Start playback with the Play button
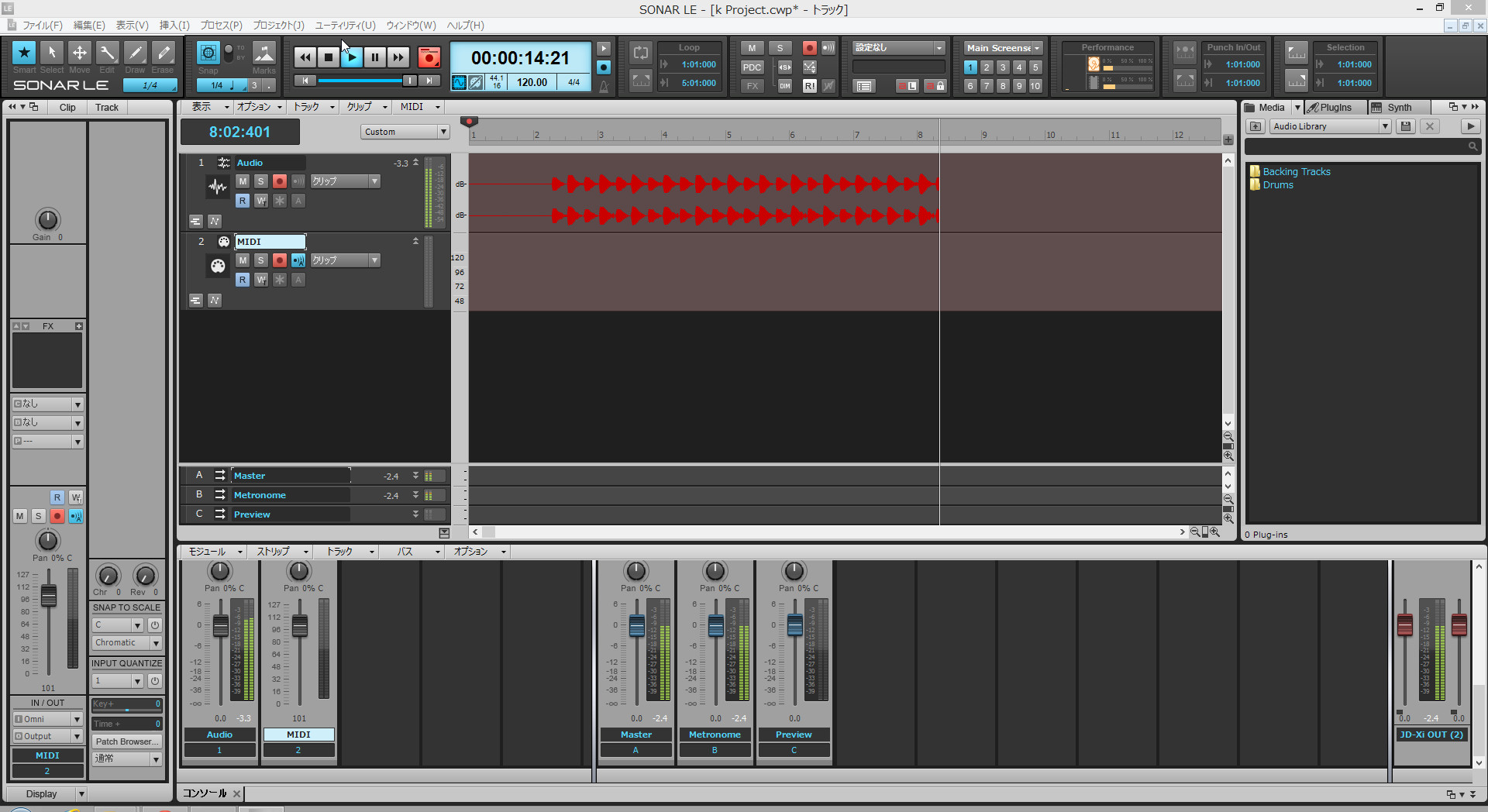The height and width of the screenshot is (812, 1488). coord(352,57)
